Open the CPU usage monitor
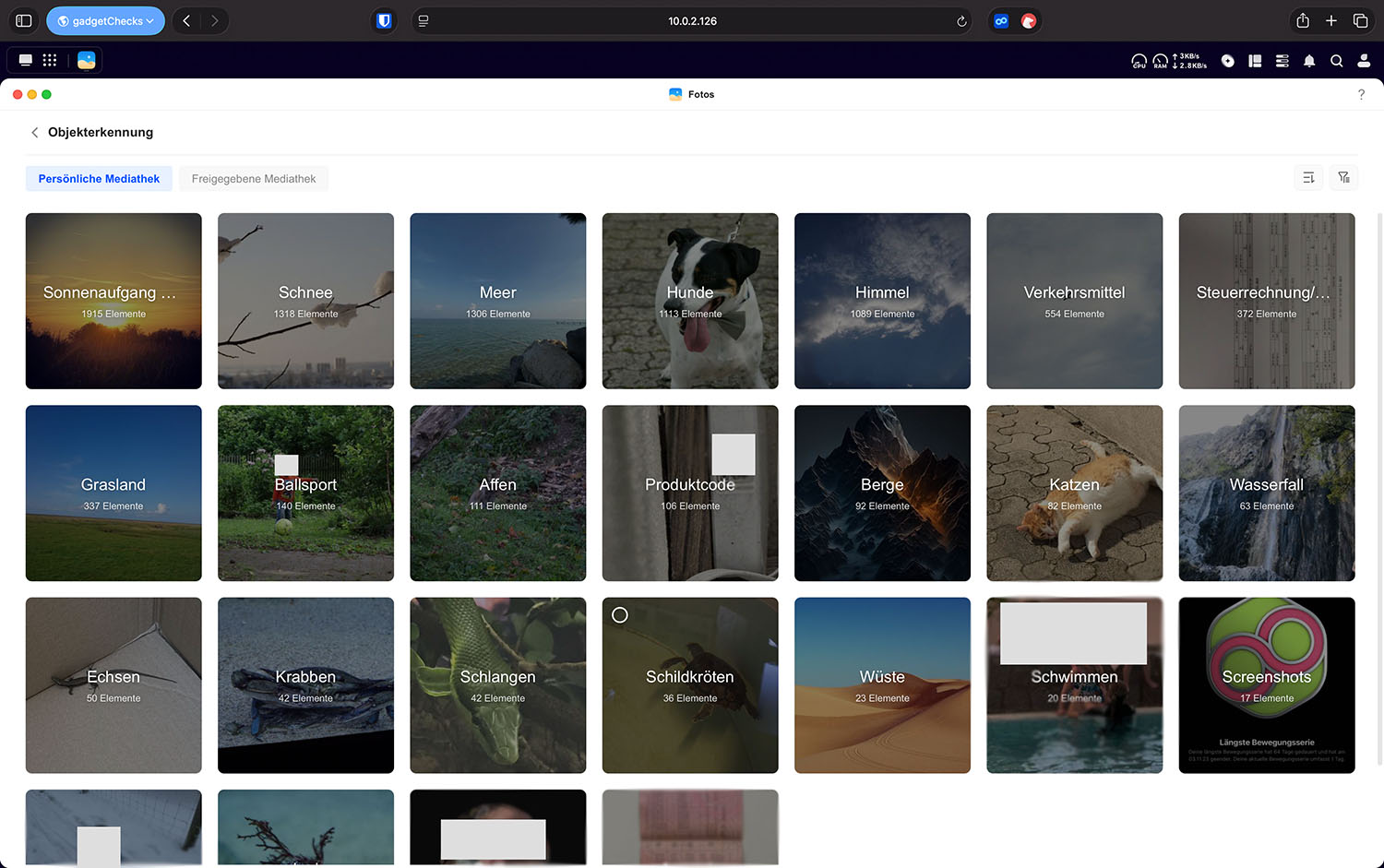 coord(1139,61)
